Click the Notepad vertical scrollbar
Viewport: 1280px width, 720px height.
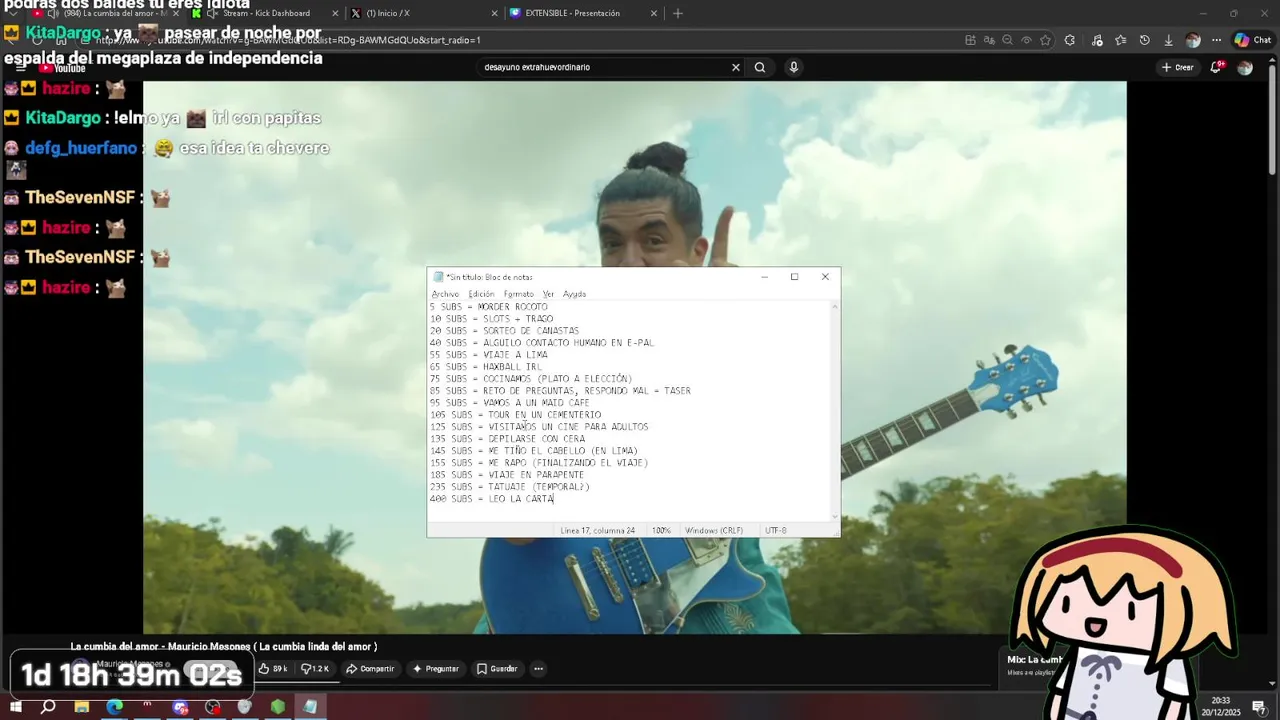click(836, 410)
